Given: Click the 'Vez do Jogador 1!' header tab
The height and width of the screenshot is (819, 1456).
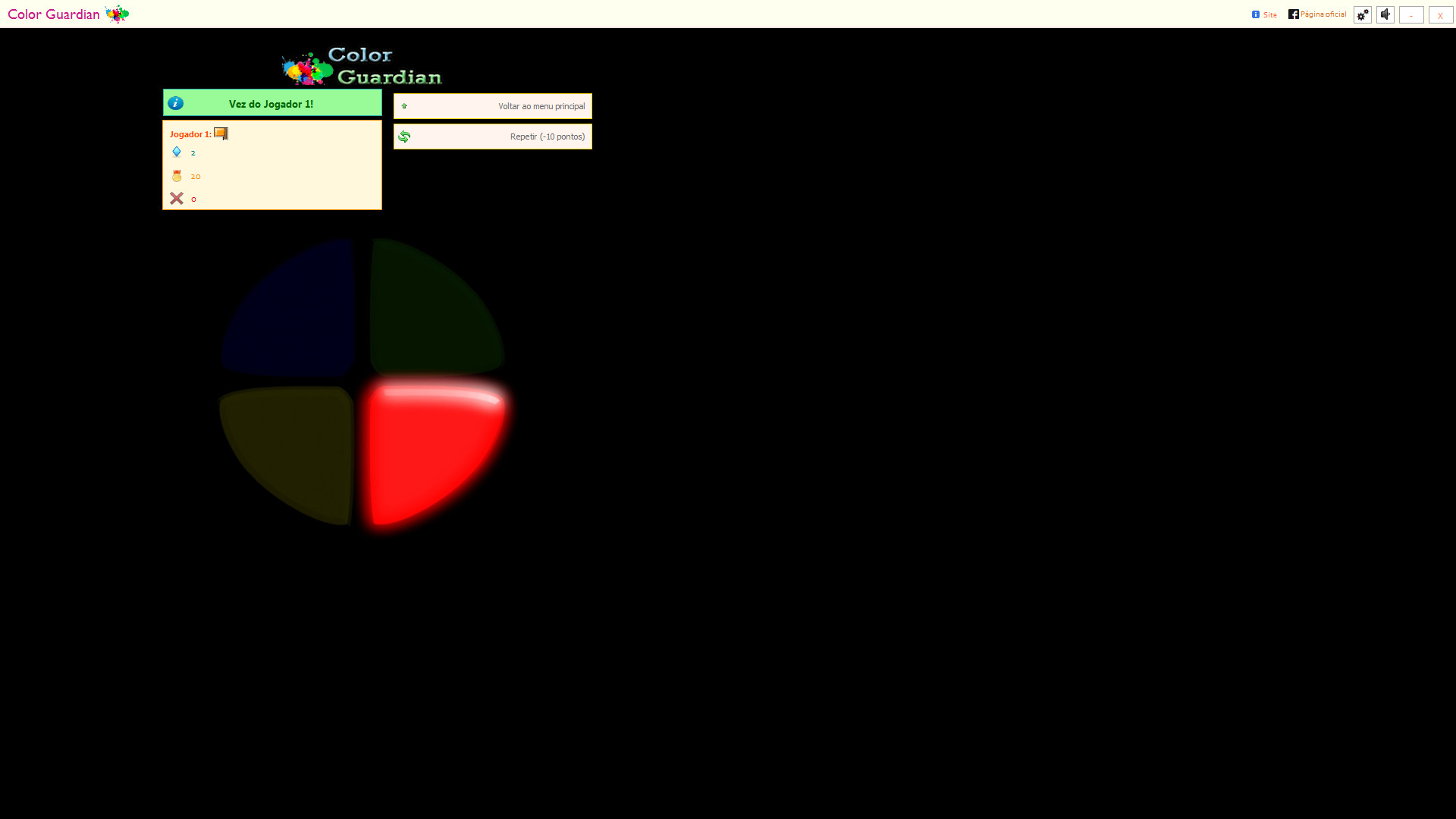Looking at the screenshot, I should [272, 103].
